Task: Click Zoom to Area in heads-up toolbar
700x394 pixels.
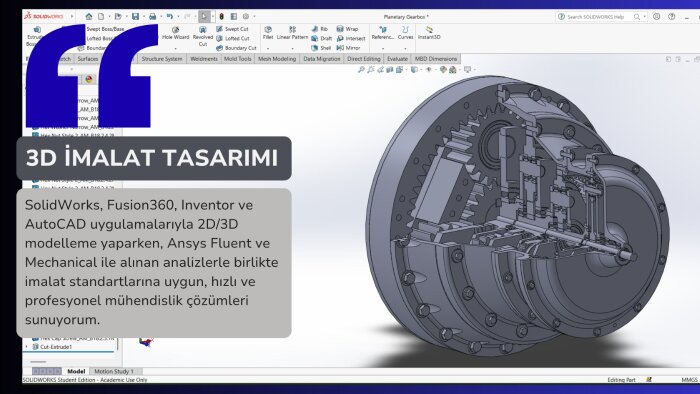Action: click(371, 70)
